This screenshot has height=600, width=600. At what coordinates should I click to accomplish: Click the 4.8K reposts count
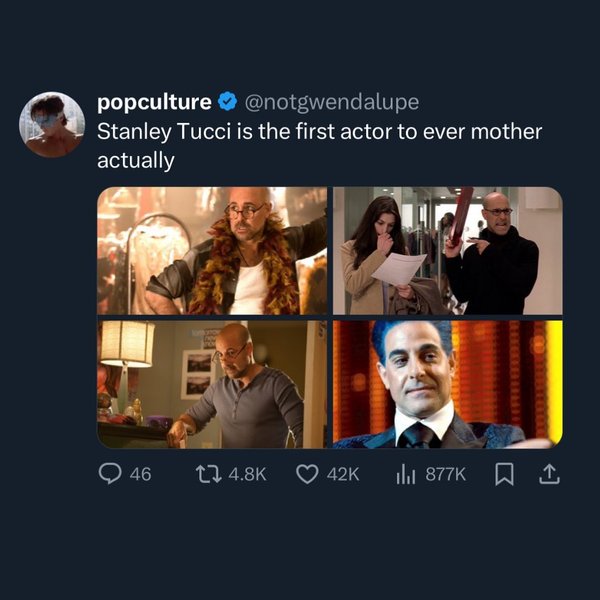[248, 475]
